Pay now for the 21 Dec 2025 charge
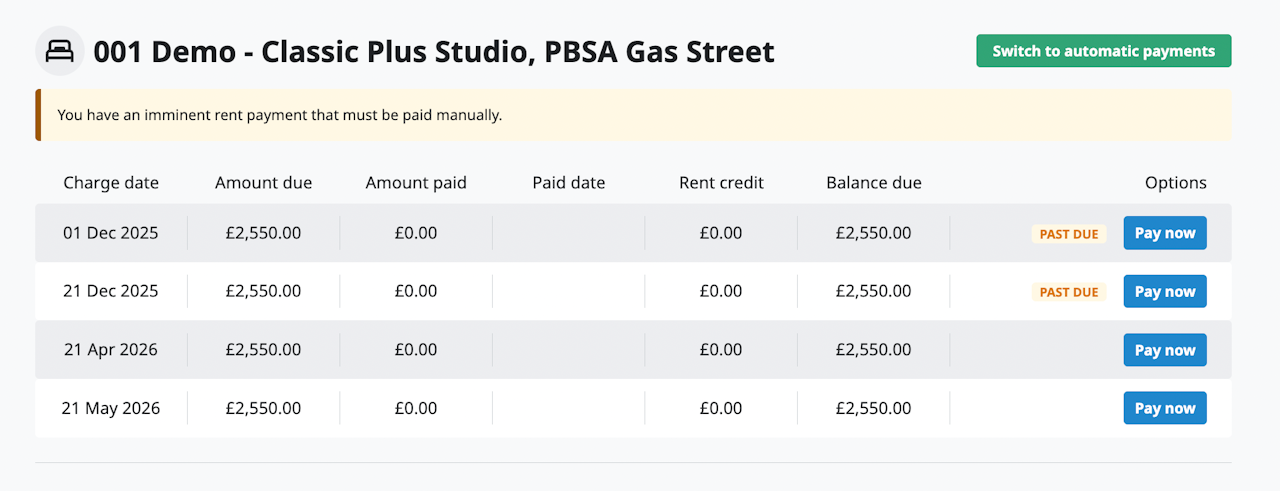 [x=1164, y=292]
